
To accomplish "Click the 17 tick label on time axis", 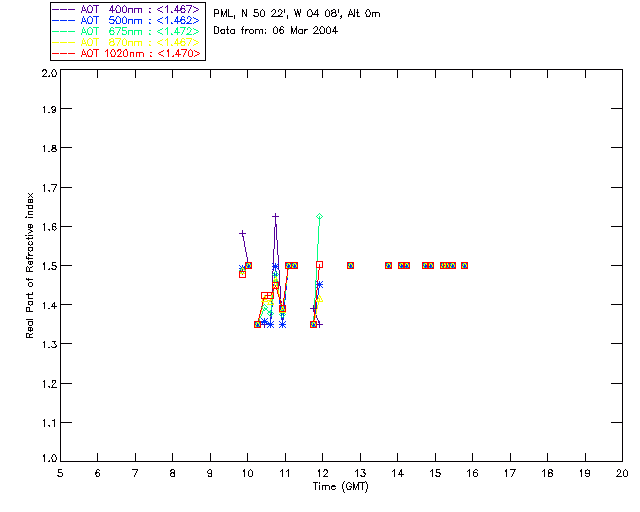I will 510,473.
